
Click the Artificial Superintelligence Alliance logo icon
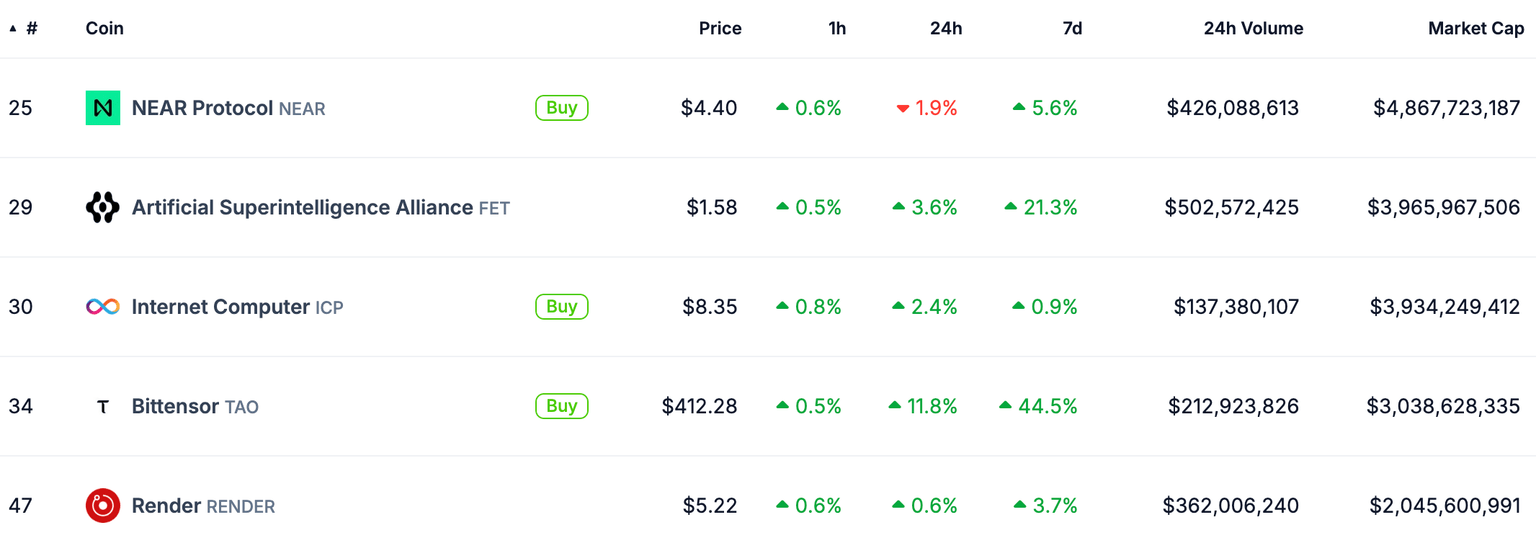(x=103, y=207)
